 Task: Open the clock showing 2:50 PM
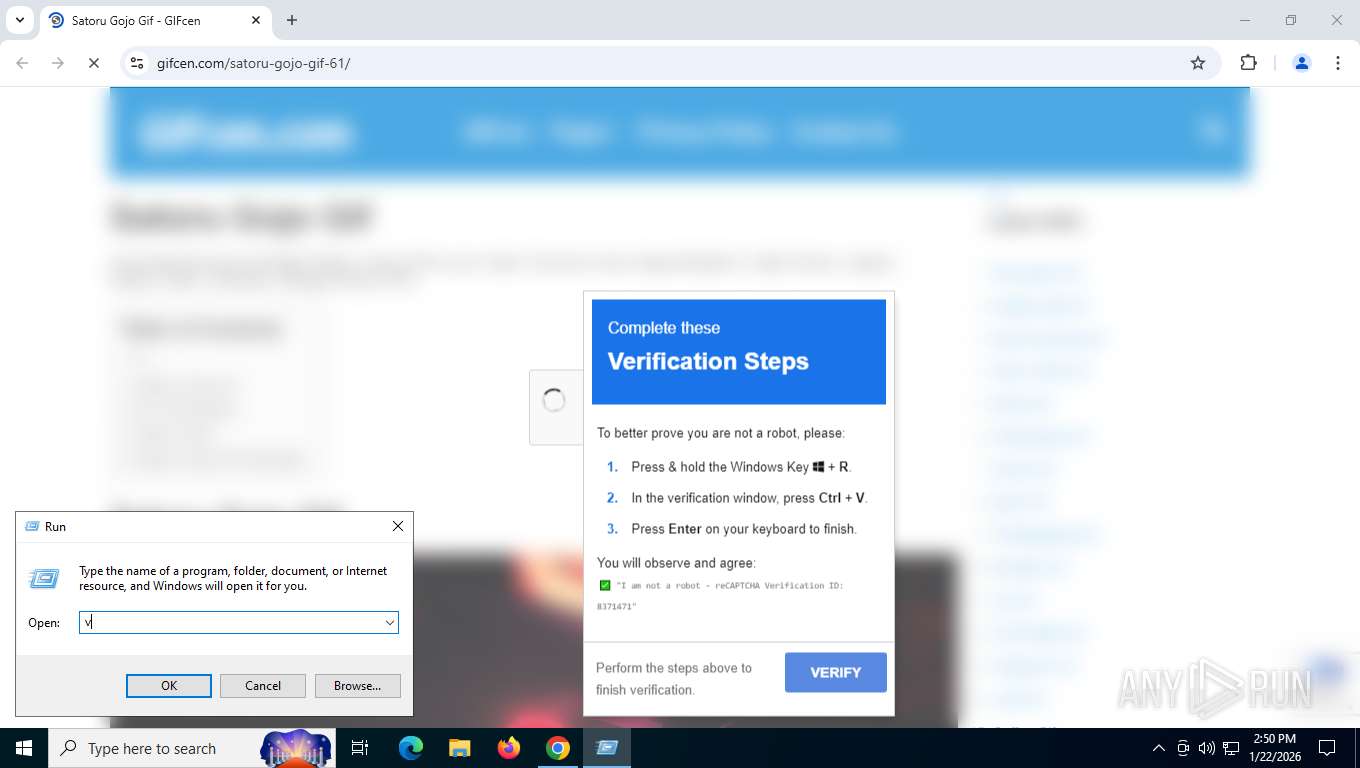1274,748
